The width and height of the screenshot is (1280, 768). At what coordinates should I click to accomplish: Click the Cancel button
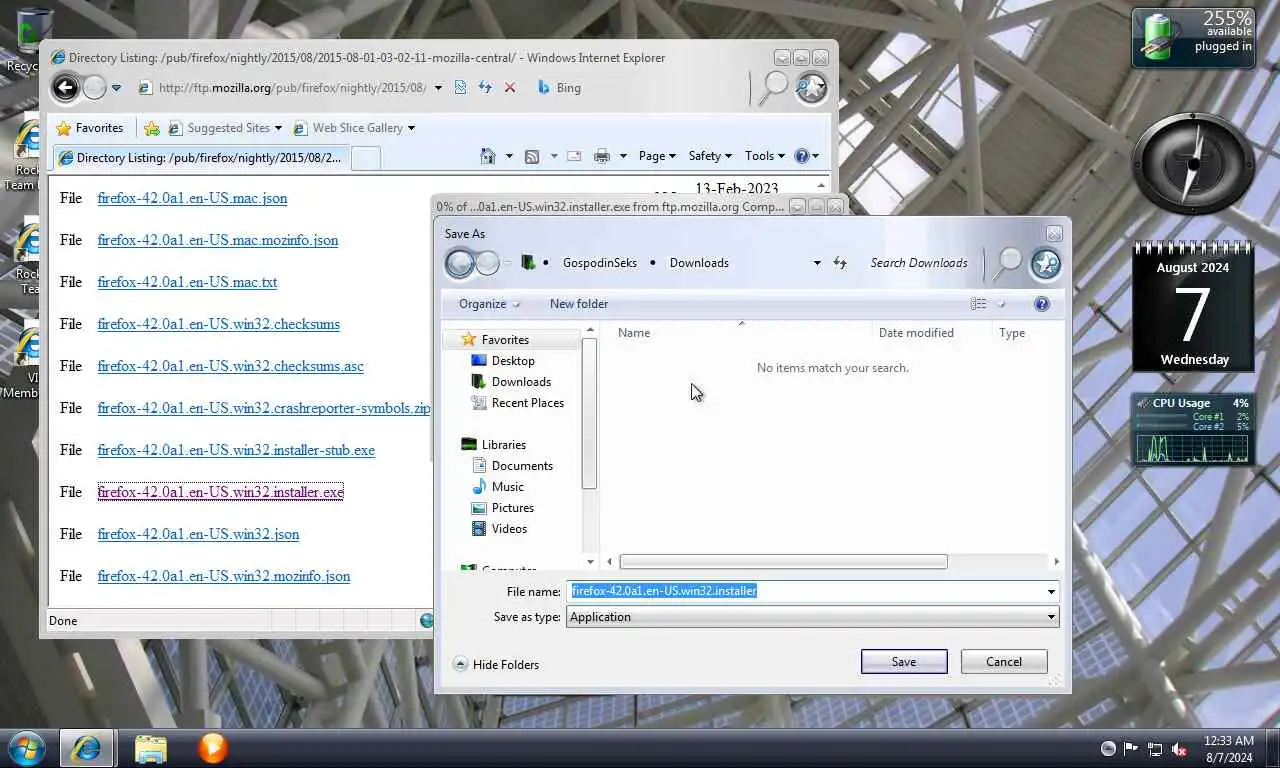pyautogui.click(x=1004, y=662)
